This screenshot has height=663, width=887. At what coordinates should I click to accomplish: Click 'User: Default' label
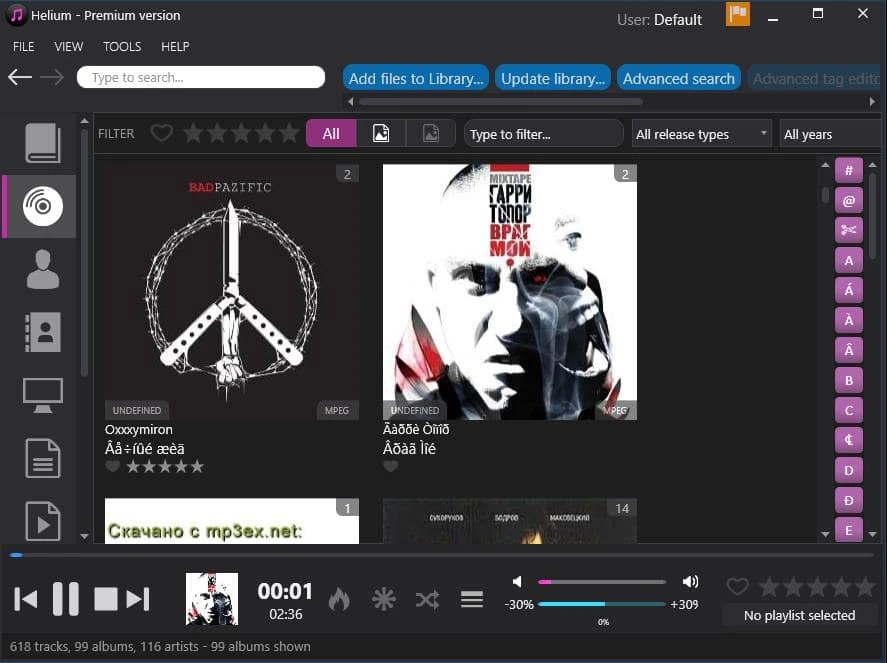click(x=659, y=20)
